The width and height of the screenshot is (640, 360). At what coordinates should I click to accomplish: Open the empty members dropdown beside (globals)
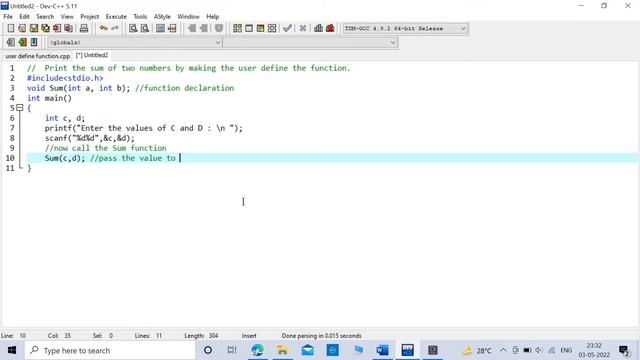point(310,42)
